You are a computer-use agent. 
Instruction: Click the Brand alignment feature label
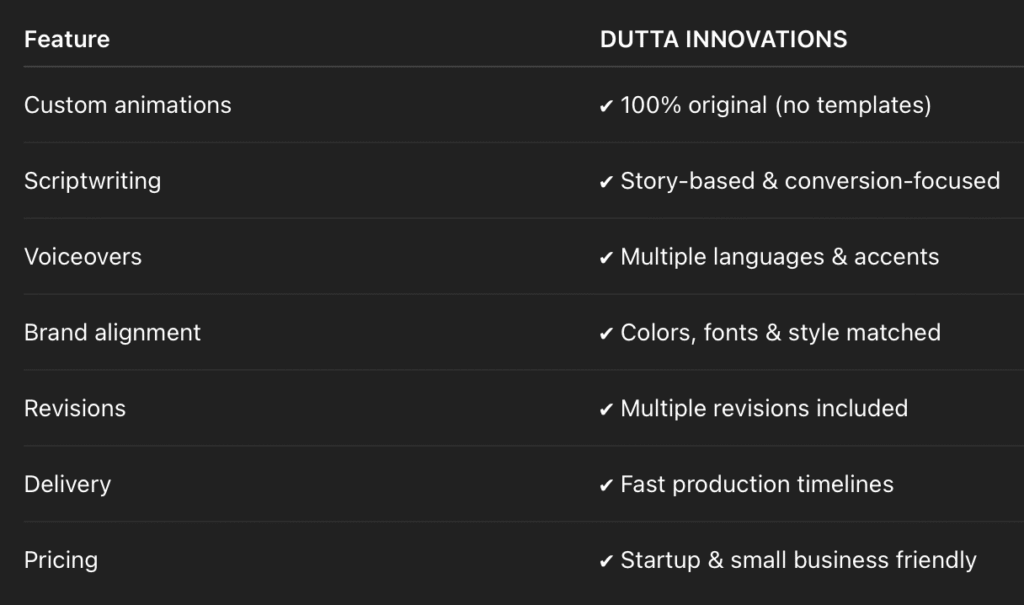pyautogui.click(x=112, y=333)
